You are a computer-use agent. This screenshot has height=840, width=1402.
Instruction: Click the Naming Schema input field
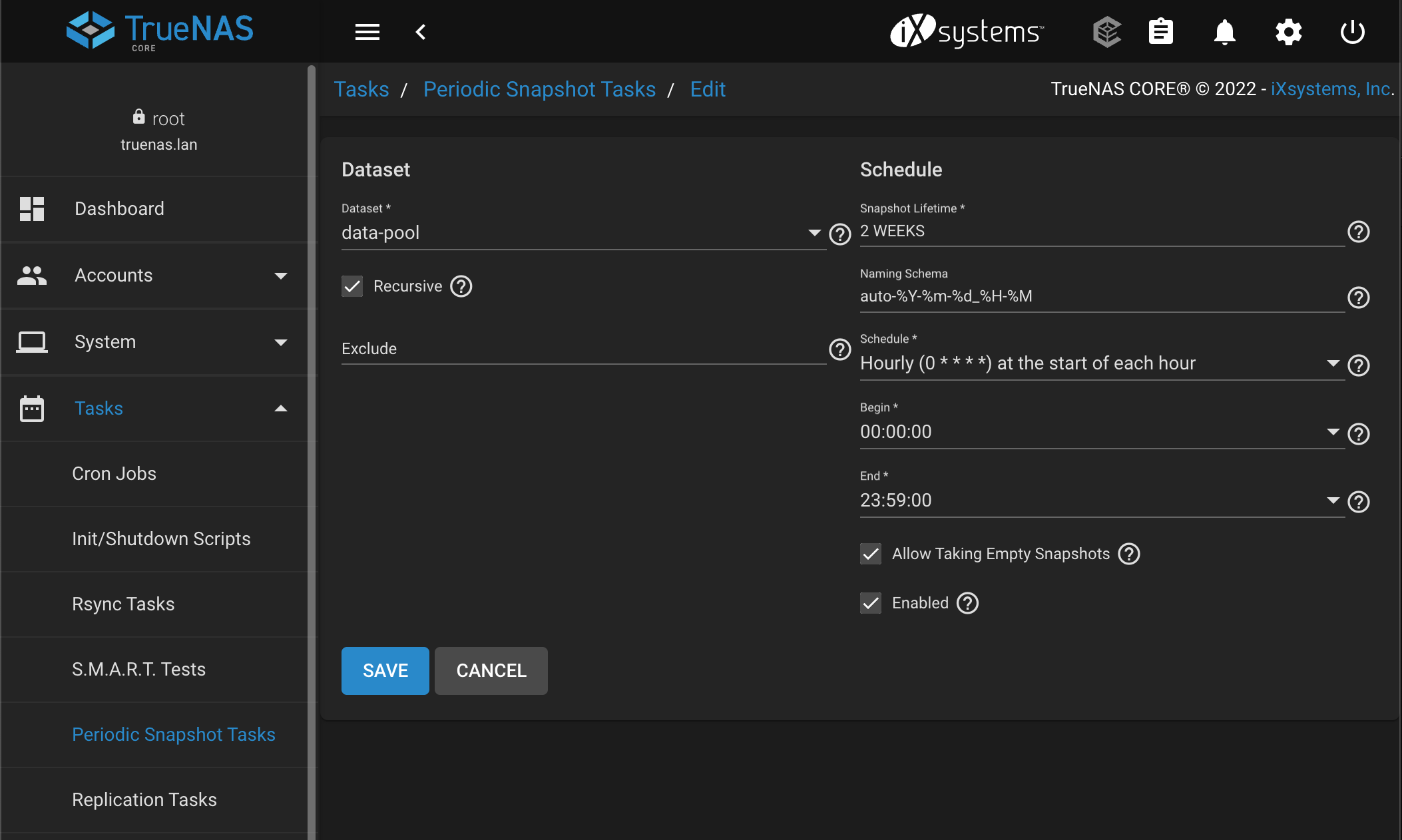(1098, 297)
